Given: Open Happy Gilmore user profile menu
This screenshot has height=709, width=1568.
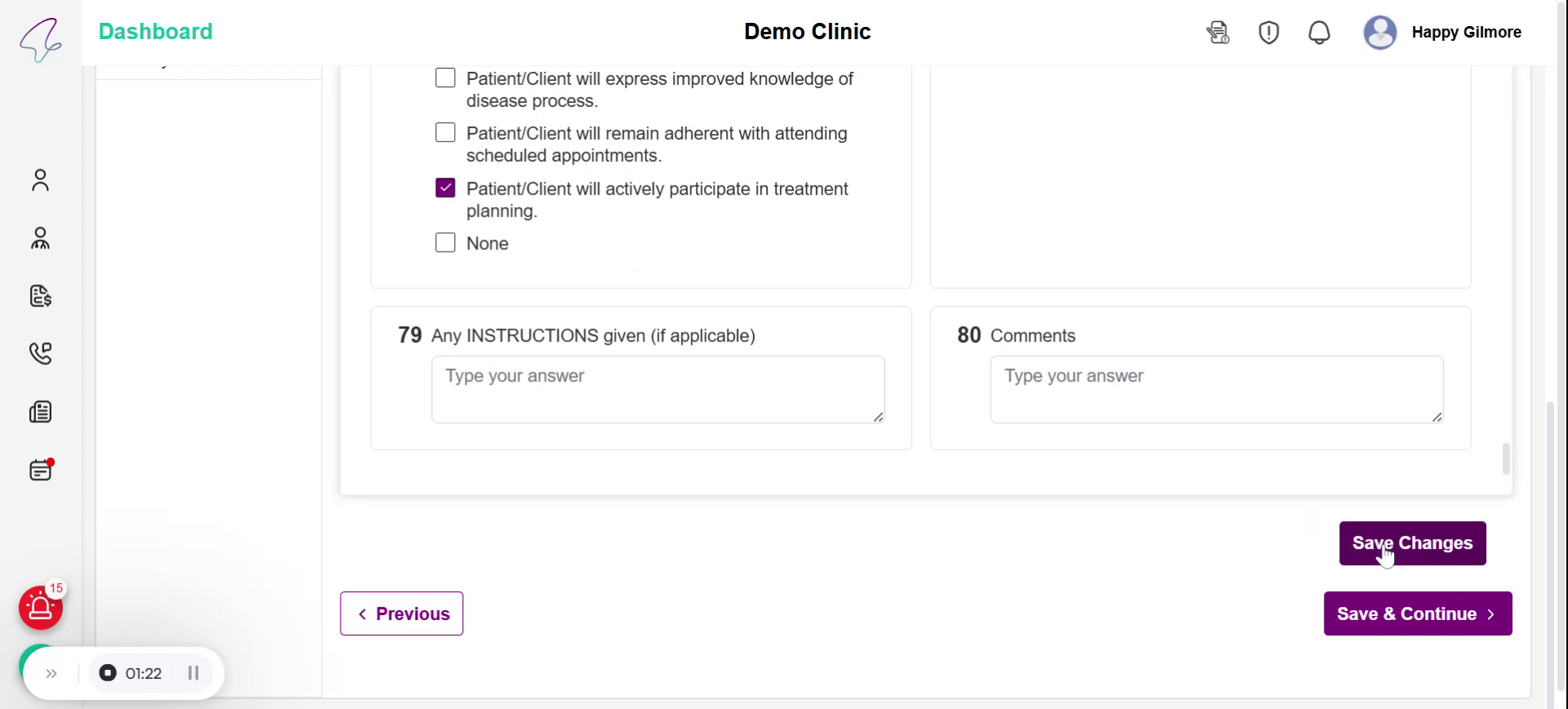Looking at the screenshot, I should (1442, 33).
